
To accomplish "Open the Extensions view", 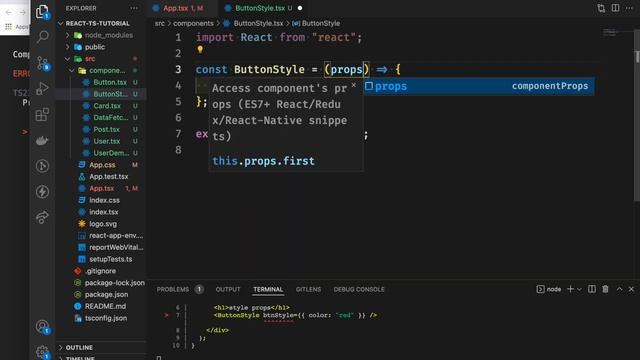I will 42,115.
